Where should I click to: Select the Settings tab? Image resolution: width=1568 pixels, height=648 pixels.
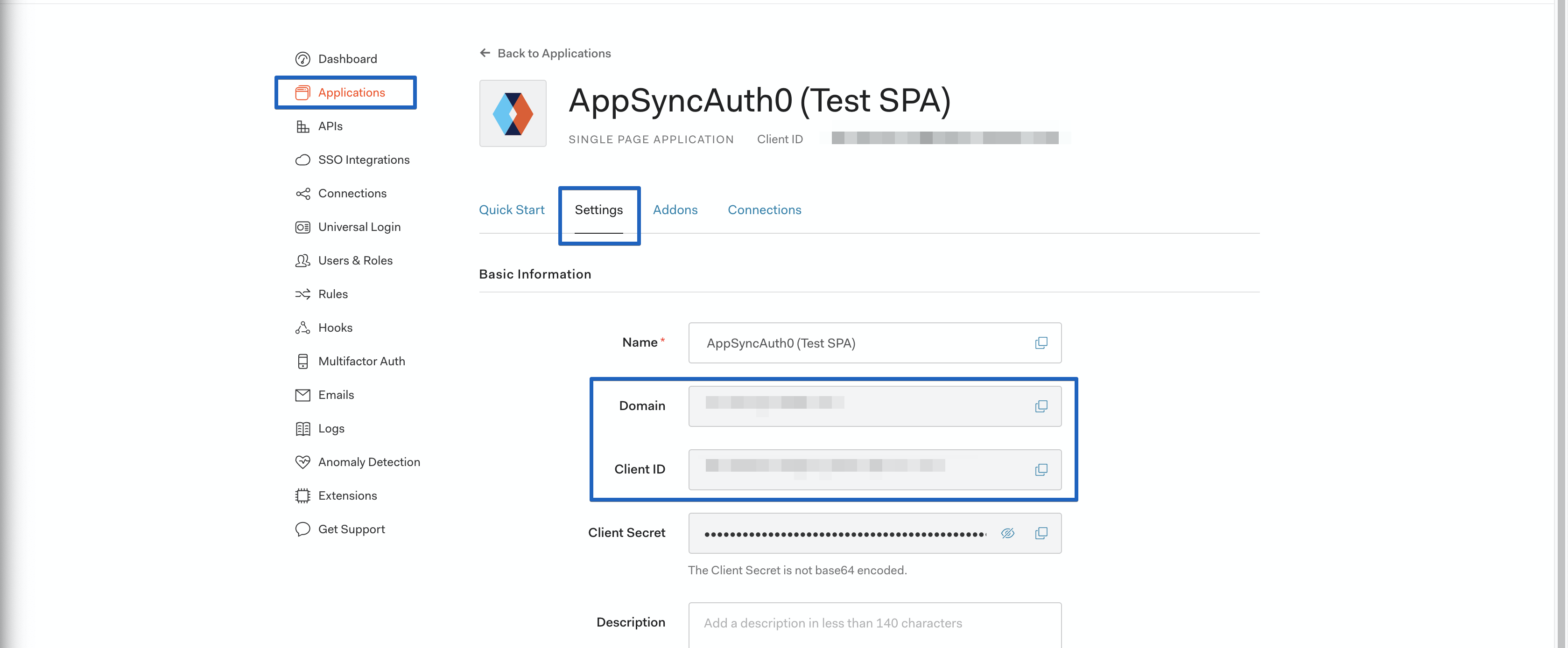(x=599, y=209)
